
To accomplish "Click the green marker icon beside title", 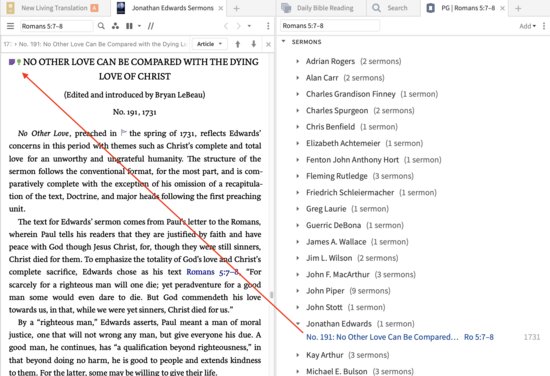I will pyautogui.click(x=19, y=62).
